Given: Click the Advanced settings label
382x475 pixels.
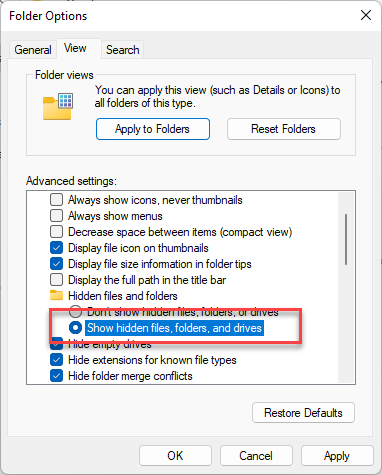Looking at the screenshot, I should point(71,181).
